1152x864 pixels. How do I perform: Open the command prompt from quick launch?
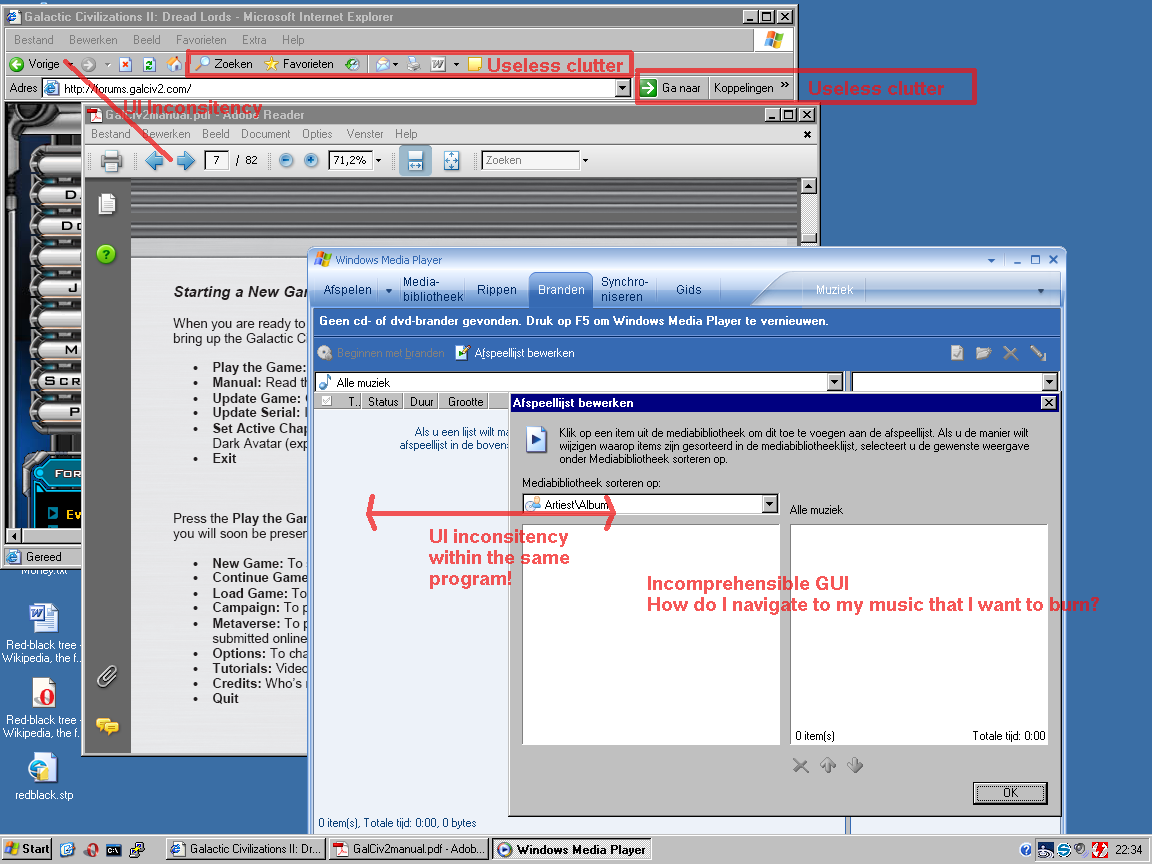[114, 850]
